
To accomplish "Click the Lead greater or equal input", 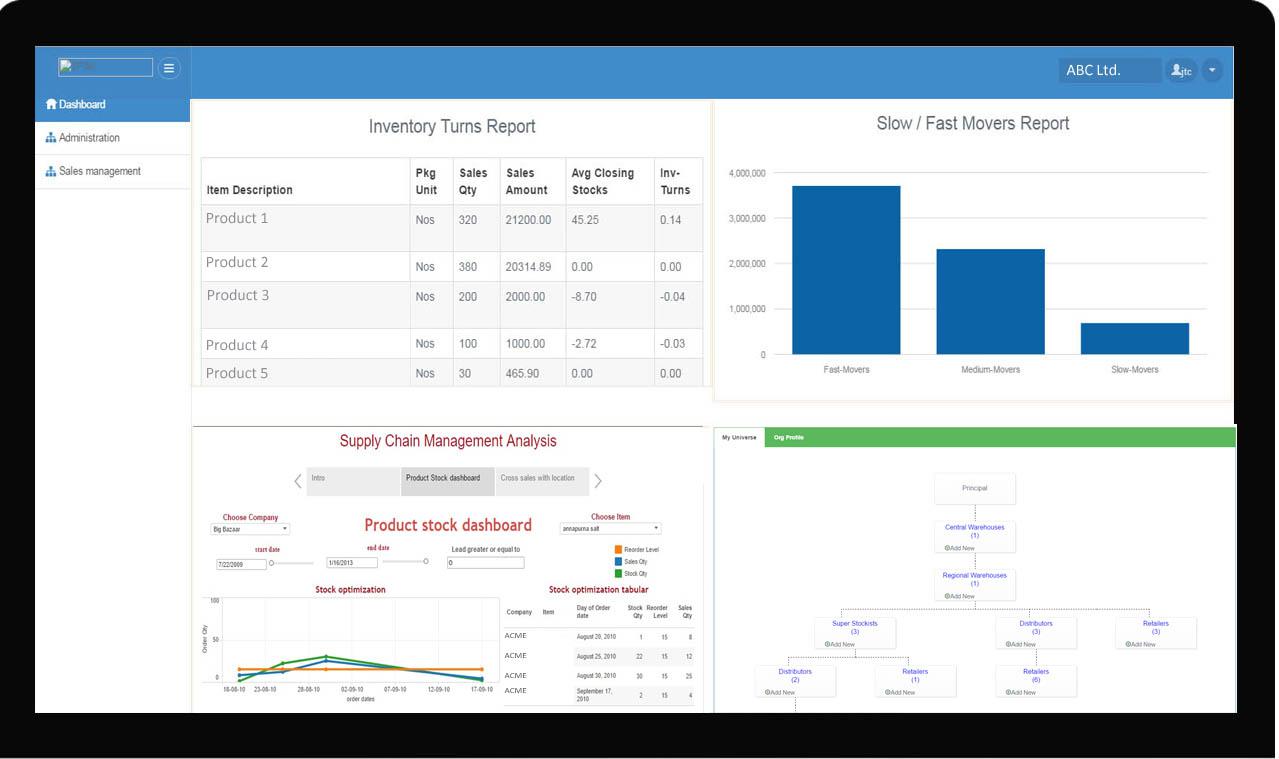I will point(485,563).
